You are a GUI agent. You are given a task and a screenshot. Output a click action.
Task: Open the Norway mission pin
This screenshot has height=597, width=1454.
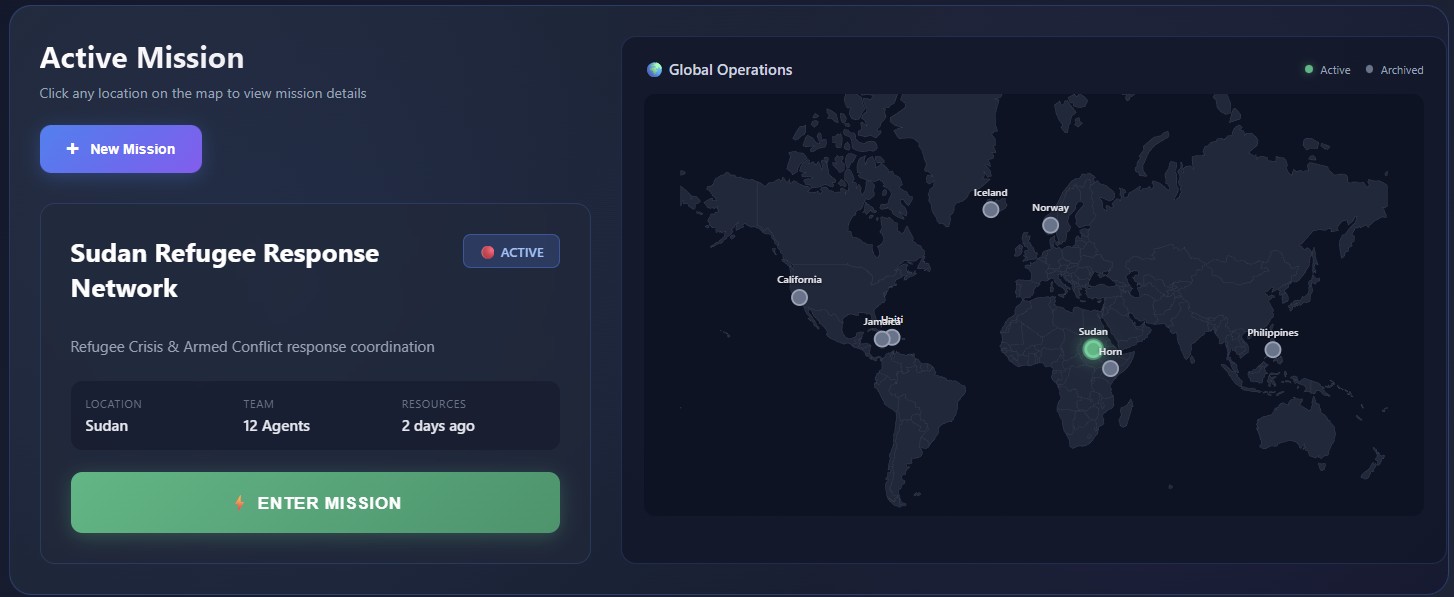pos(1050,226)
